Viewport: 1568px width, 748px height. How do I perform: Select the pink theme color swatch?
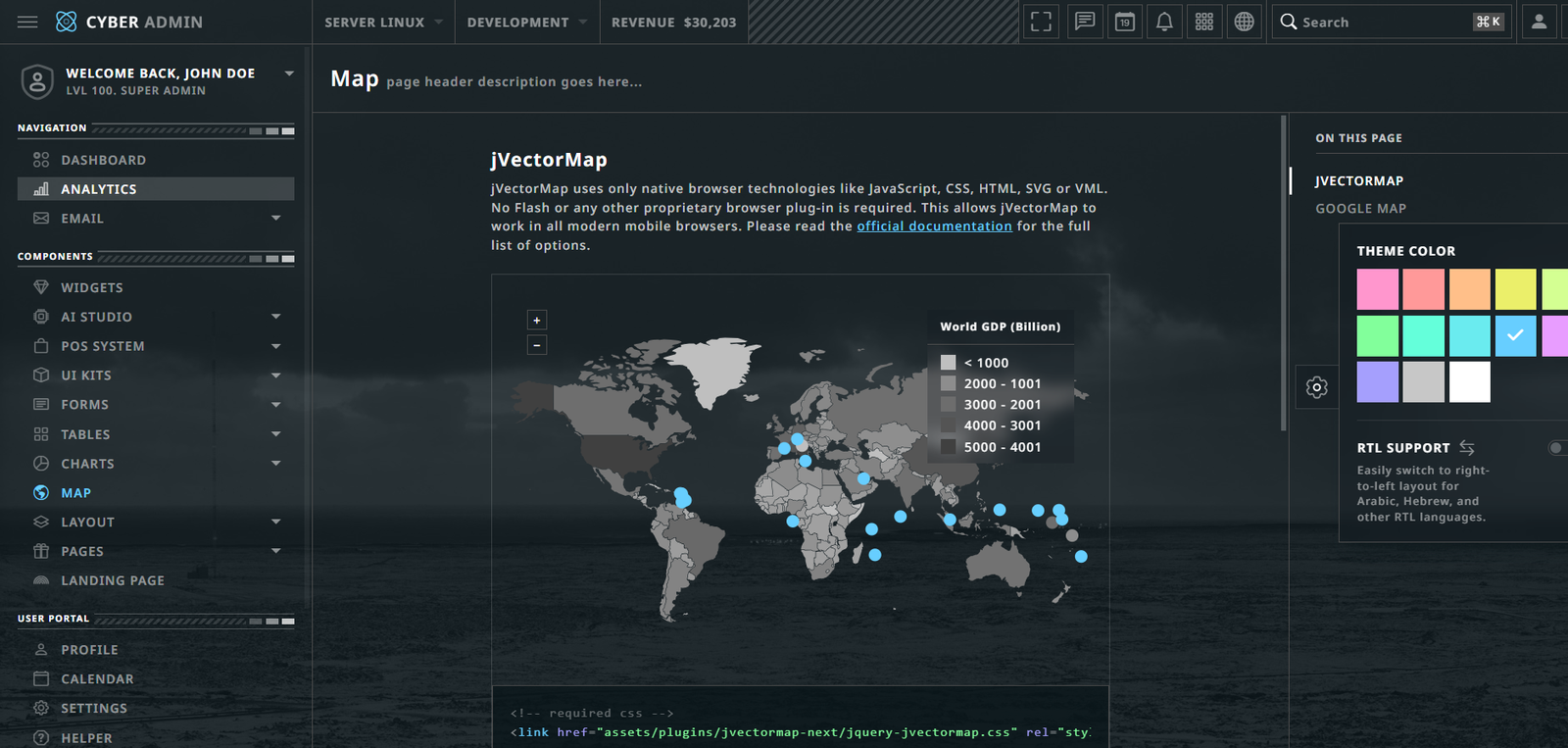pos(1377,289)
